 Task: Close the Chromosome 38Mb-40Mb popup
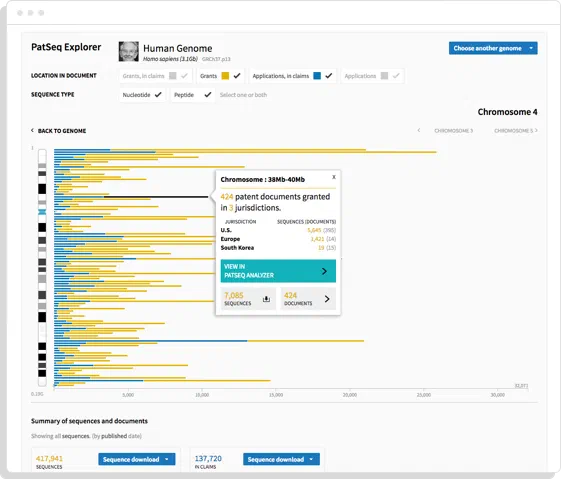point(333,177)
